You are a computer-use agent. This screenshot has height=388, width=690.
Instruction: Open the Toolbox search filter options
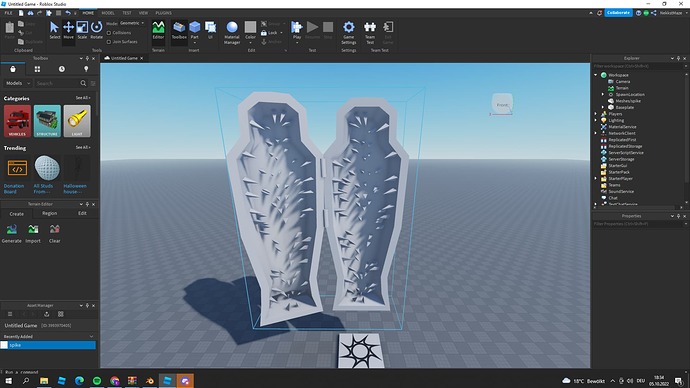93,83
